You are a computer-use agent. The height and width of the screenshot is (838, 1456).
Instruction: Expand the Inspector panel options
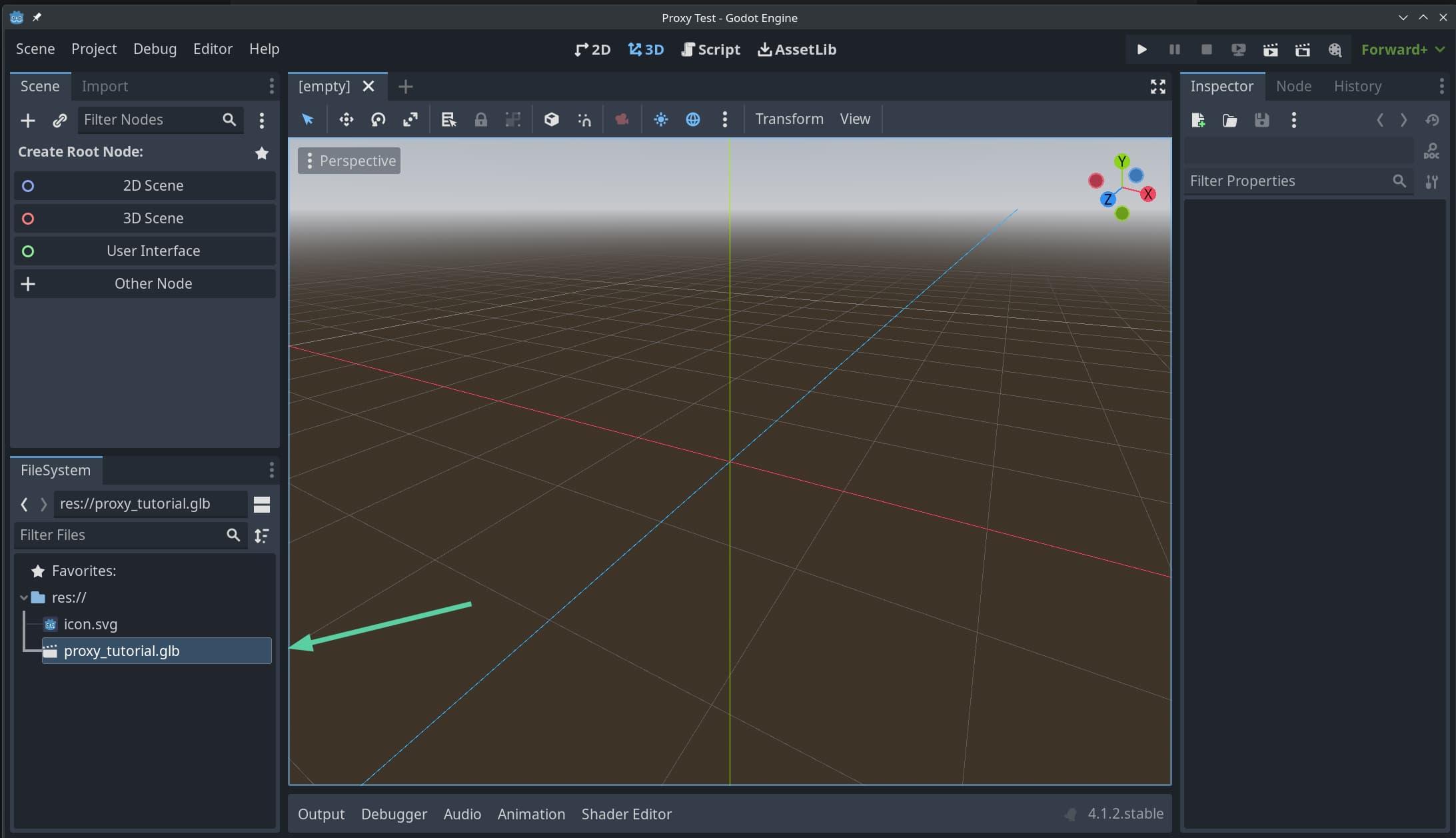(1441, 86)
